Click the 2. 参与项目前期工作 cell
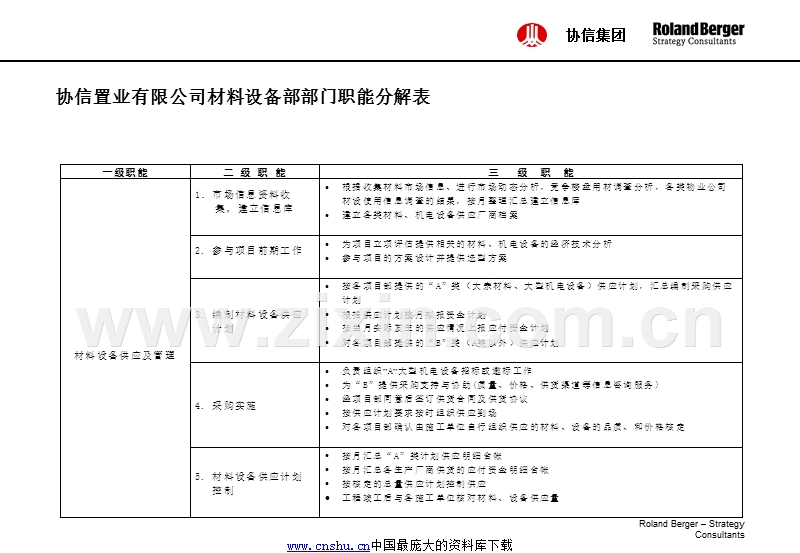The image size is (800, 553). point(255,257)
